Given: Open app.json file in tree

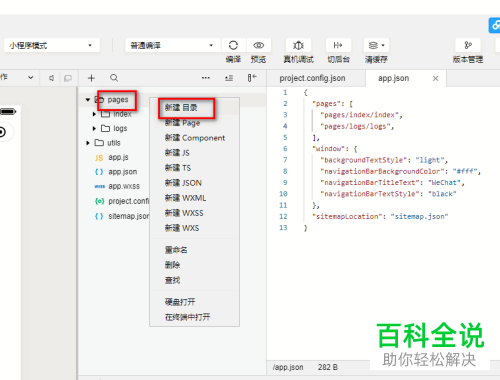Looking at the screenshot, I should pyautogui.click(x=122, y=172).
